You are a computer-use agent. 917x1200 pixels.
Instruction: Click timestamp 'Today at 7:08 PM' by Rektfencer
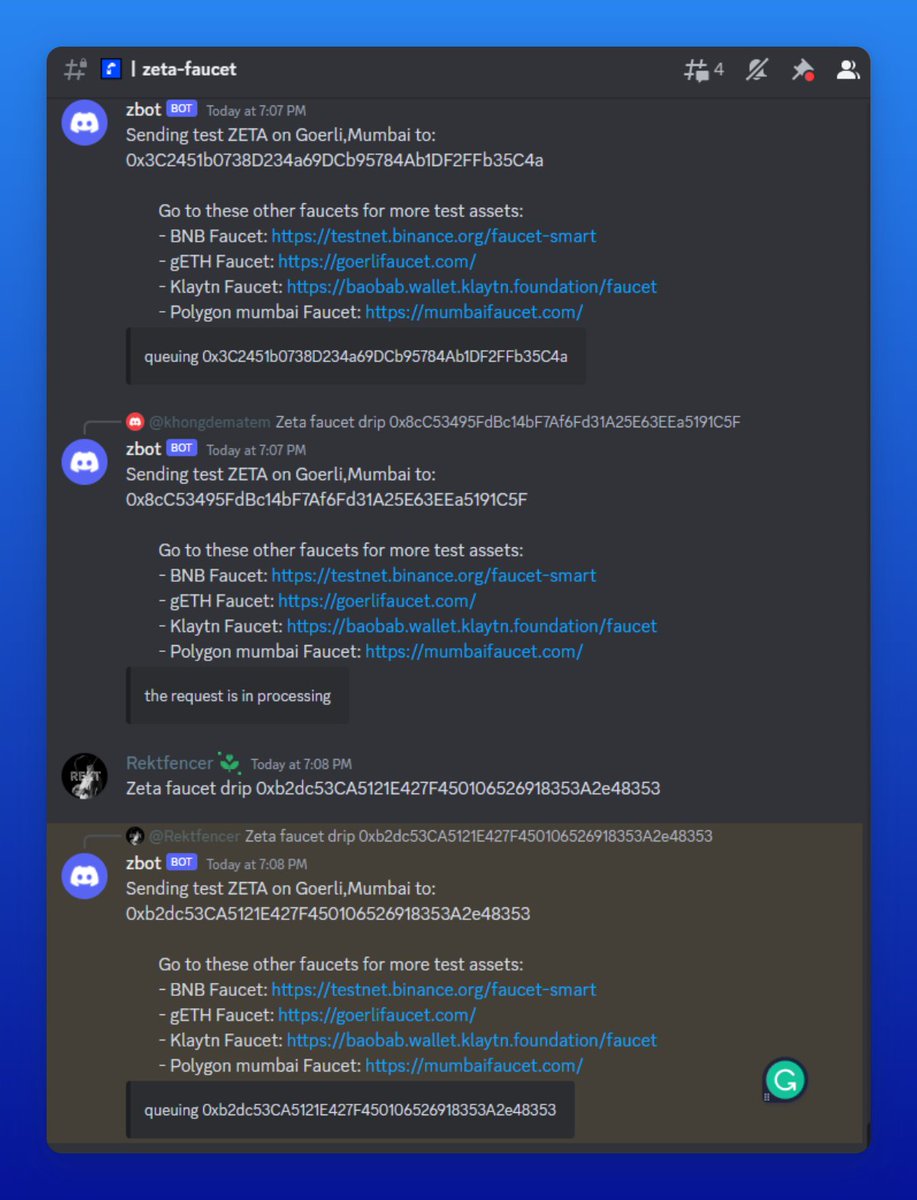pyautogui.click(x=301, y=764)
